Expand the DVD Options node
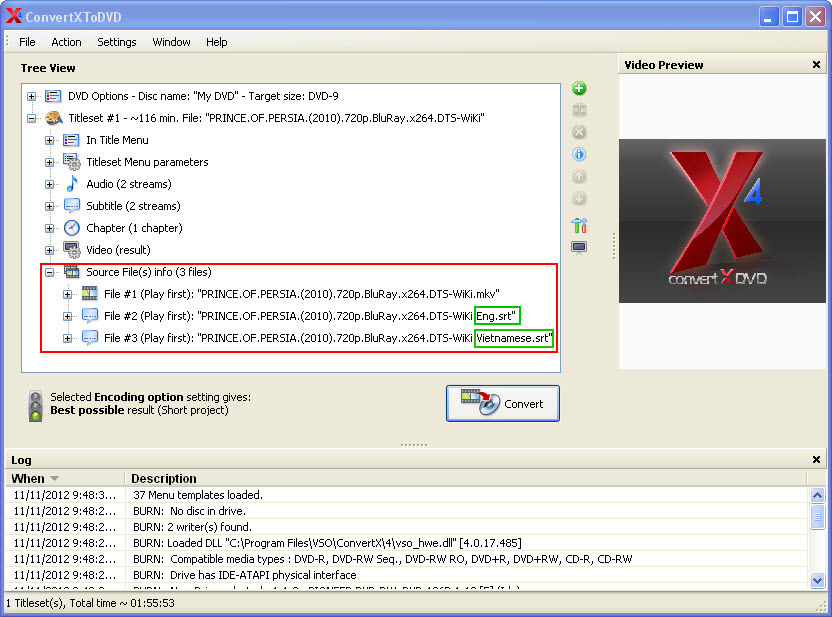 tap(32, 97)
